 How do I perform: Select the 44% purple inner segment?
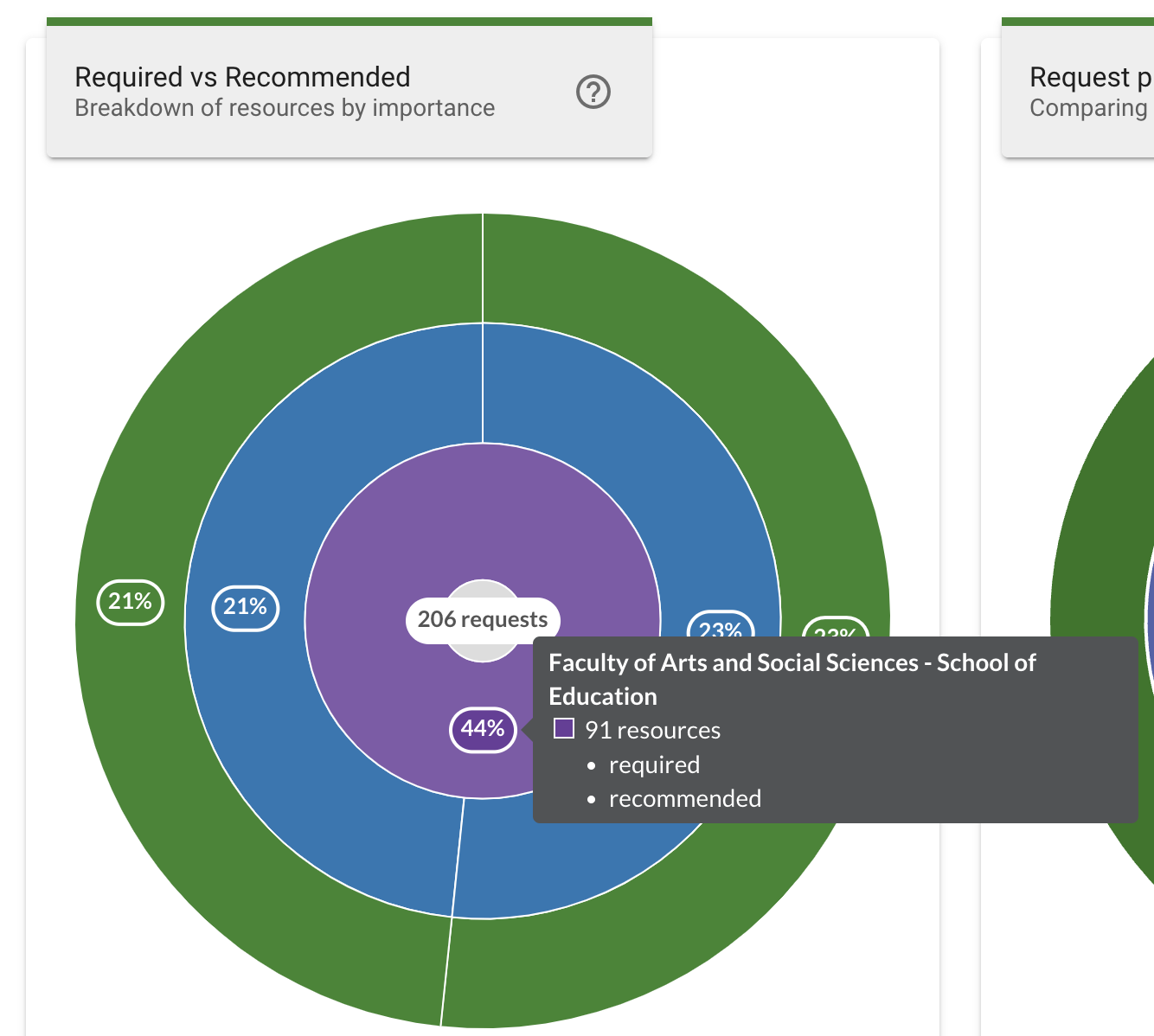click(483, 729)
